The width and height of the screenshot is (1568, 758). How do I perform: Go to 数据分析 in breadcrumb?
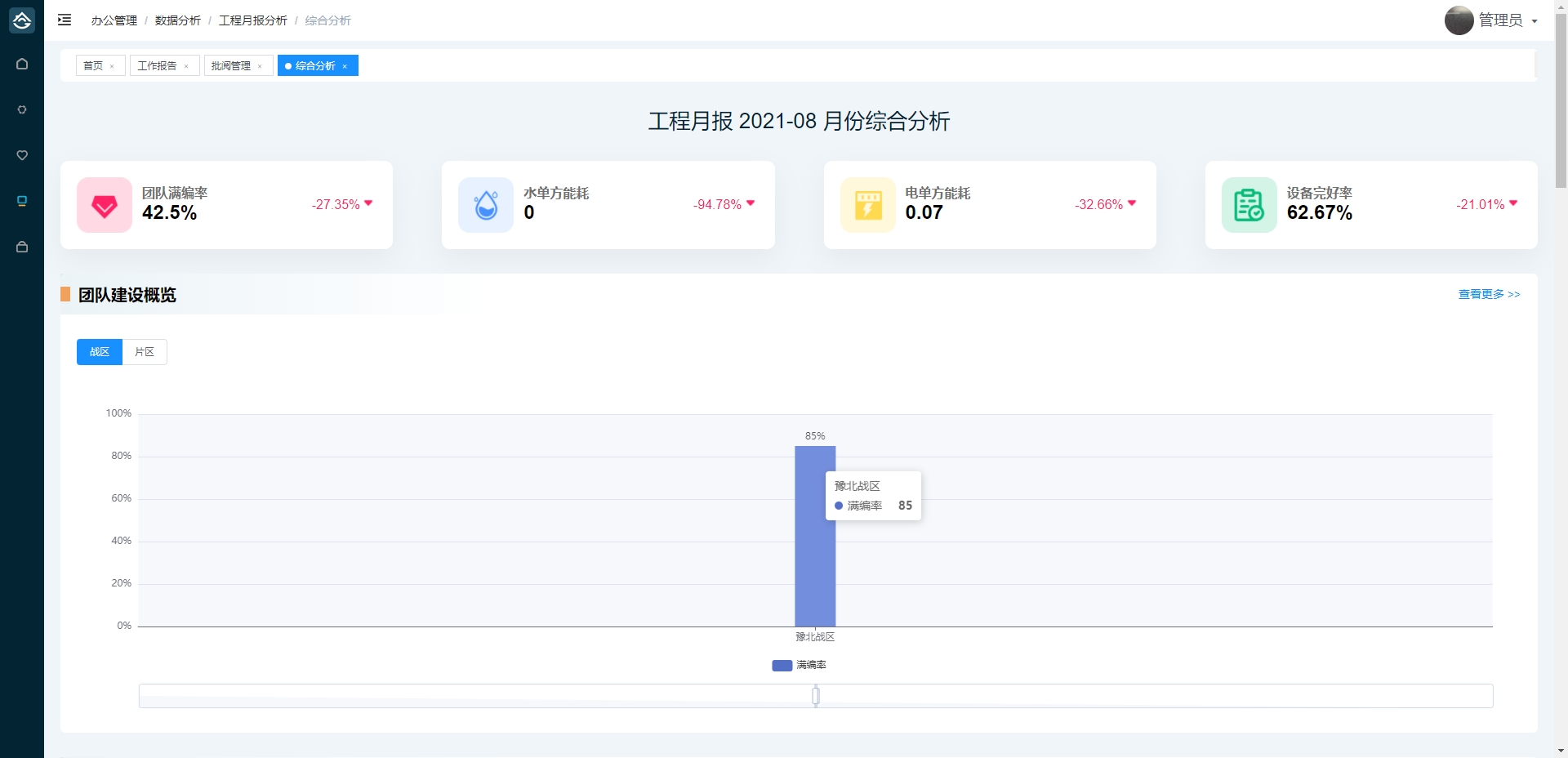point(177,20)
